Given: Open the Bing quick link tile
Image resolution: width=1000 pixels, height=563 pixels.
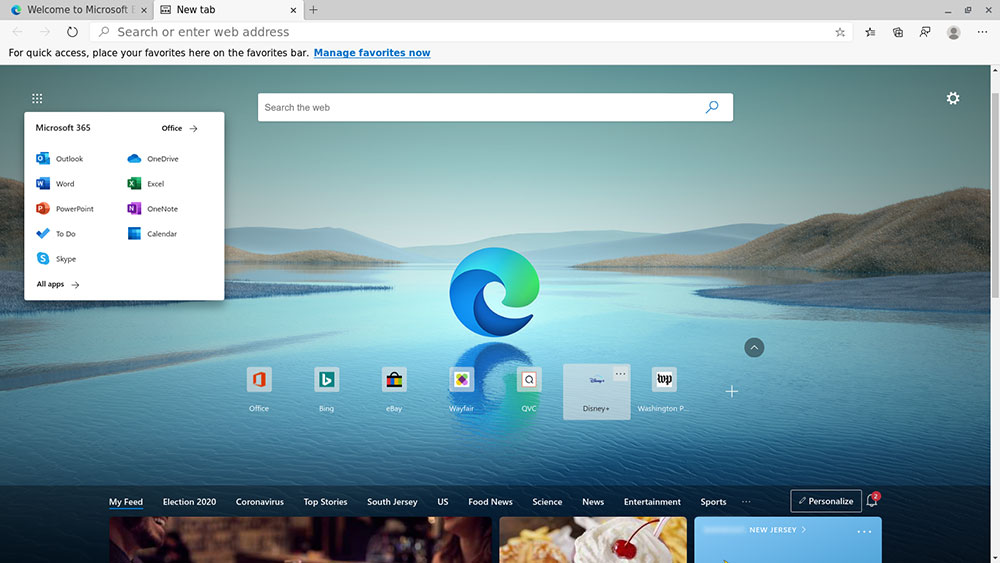Looking at the screenshot, I should [x=326, y=380].
